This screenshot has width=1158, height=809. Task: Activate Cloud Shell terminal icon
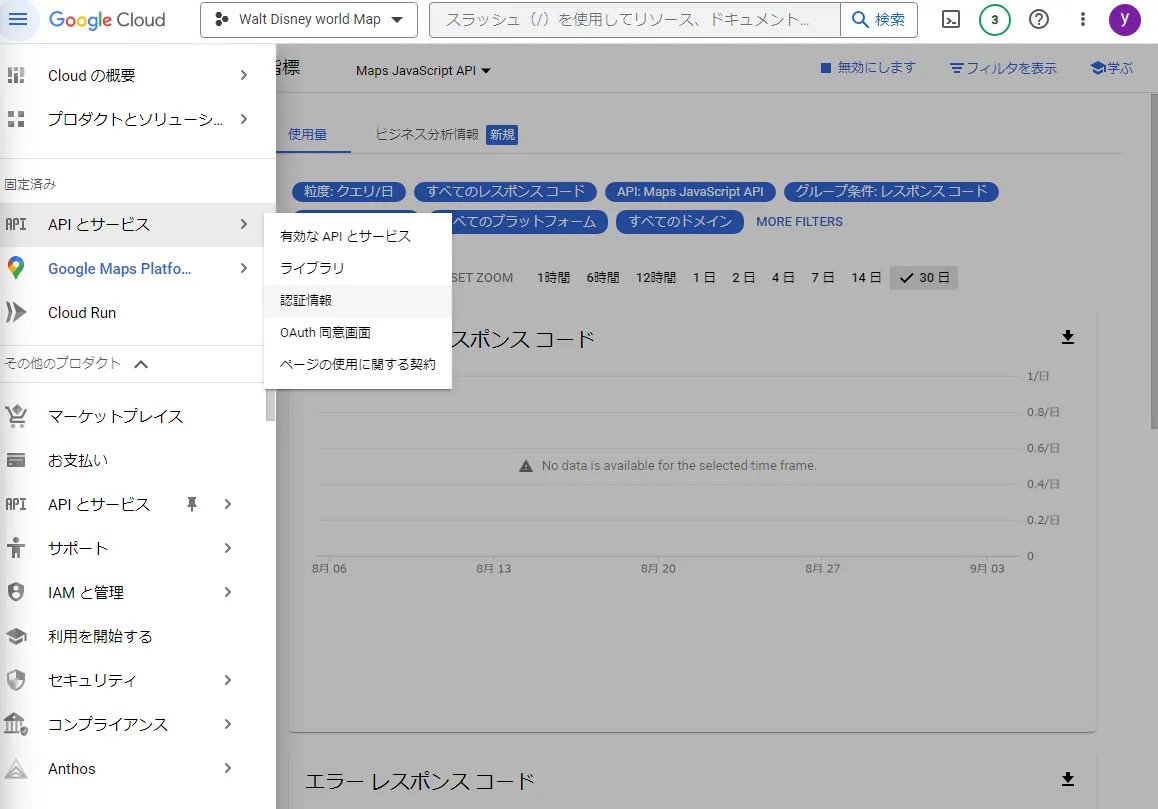(x=951, y=20)
